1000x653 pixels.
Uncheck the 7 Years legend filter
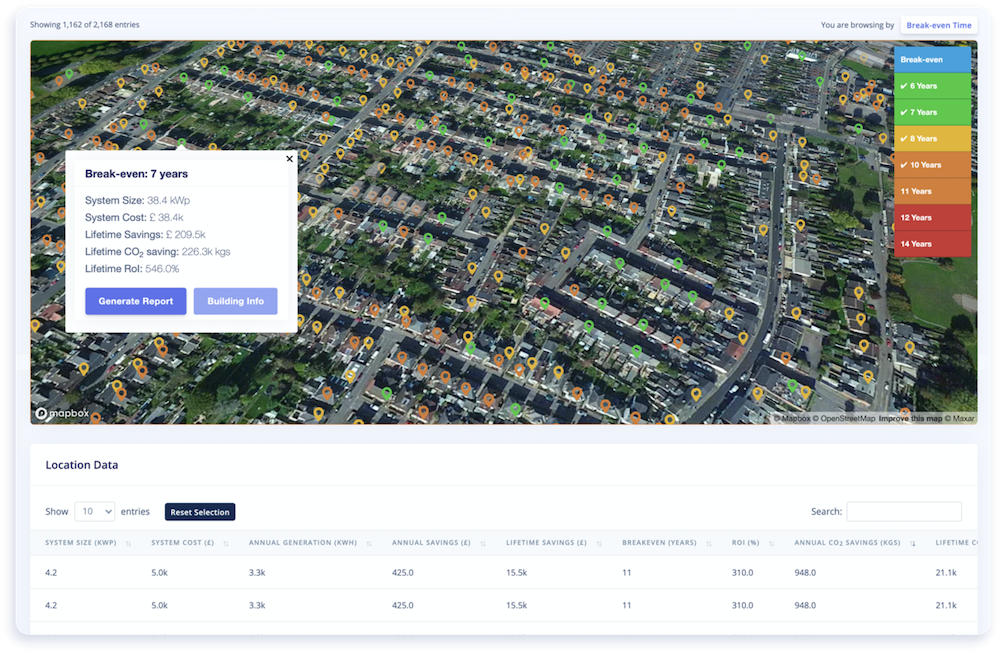(931, 112)
